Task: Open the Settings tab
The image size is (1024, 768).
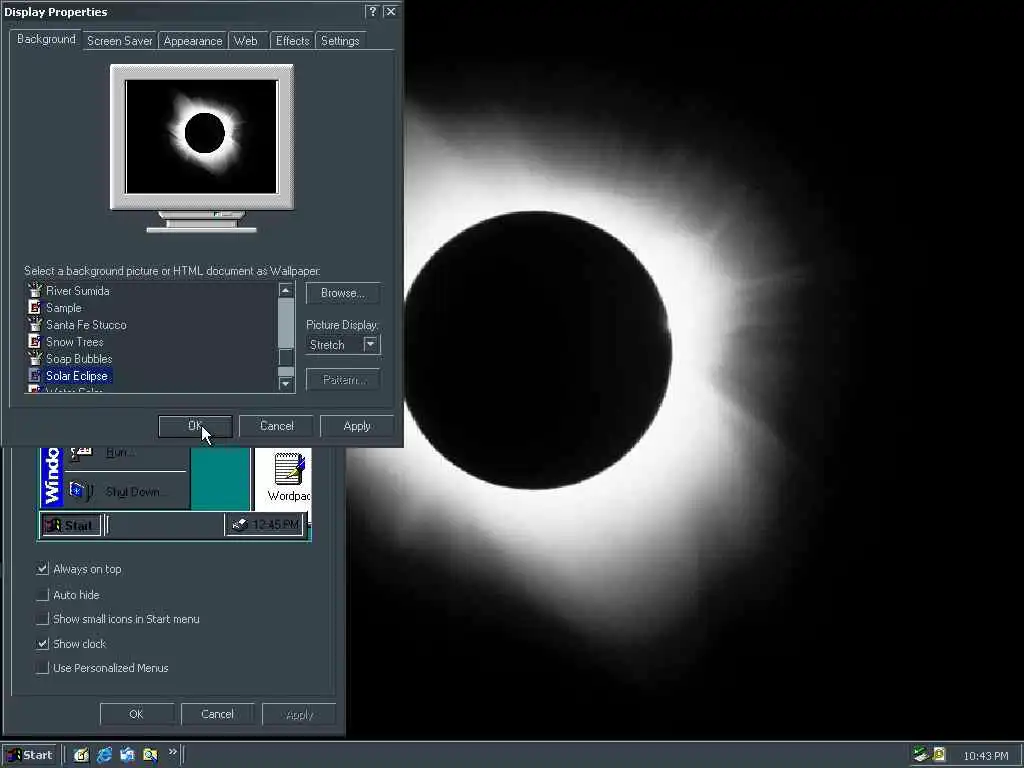Action: coord(340,40)
